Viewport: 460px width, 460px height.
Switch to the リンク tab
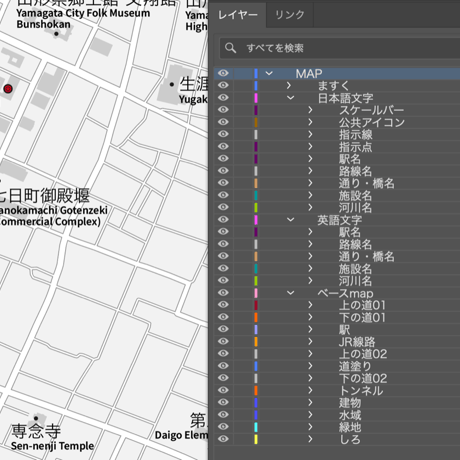click(290, 15)
